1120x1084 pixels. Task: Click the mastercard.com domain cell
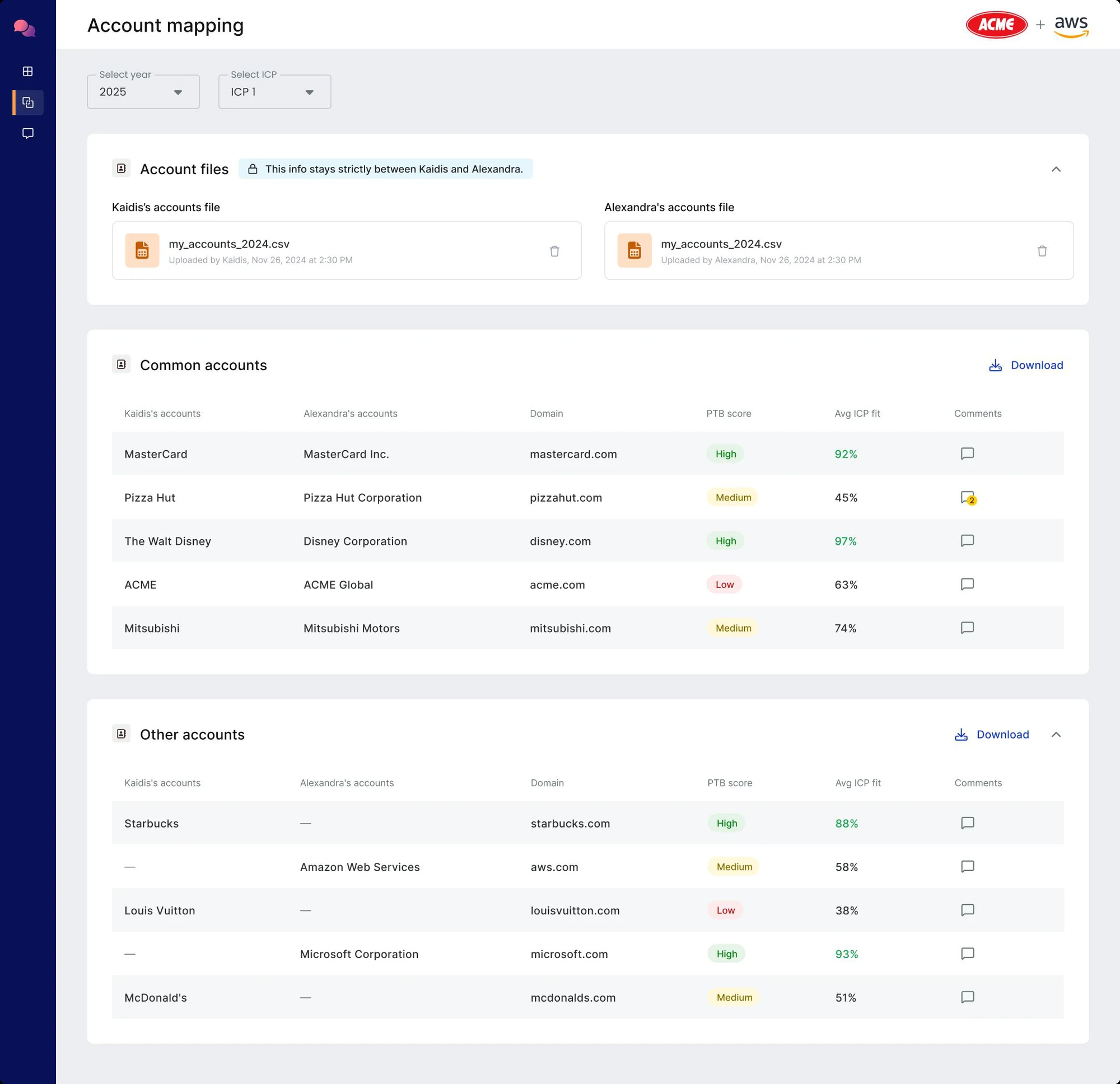[573, 454]
